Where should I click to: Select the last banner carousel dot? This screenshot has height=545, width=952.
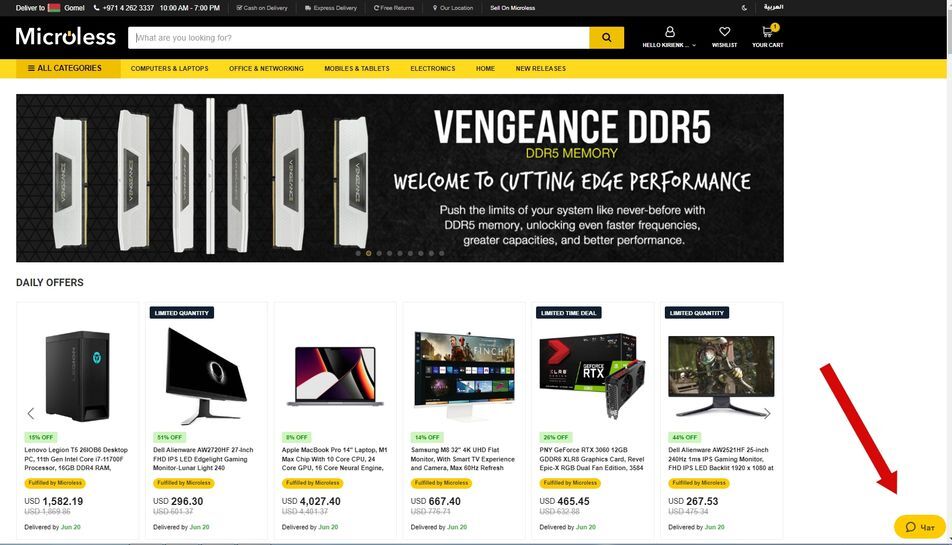441,253
